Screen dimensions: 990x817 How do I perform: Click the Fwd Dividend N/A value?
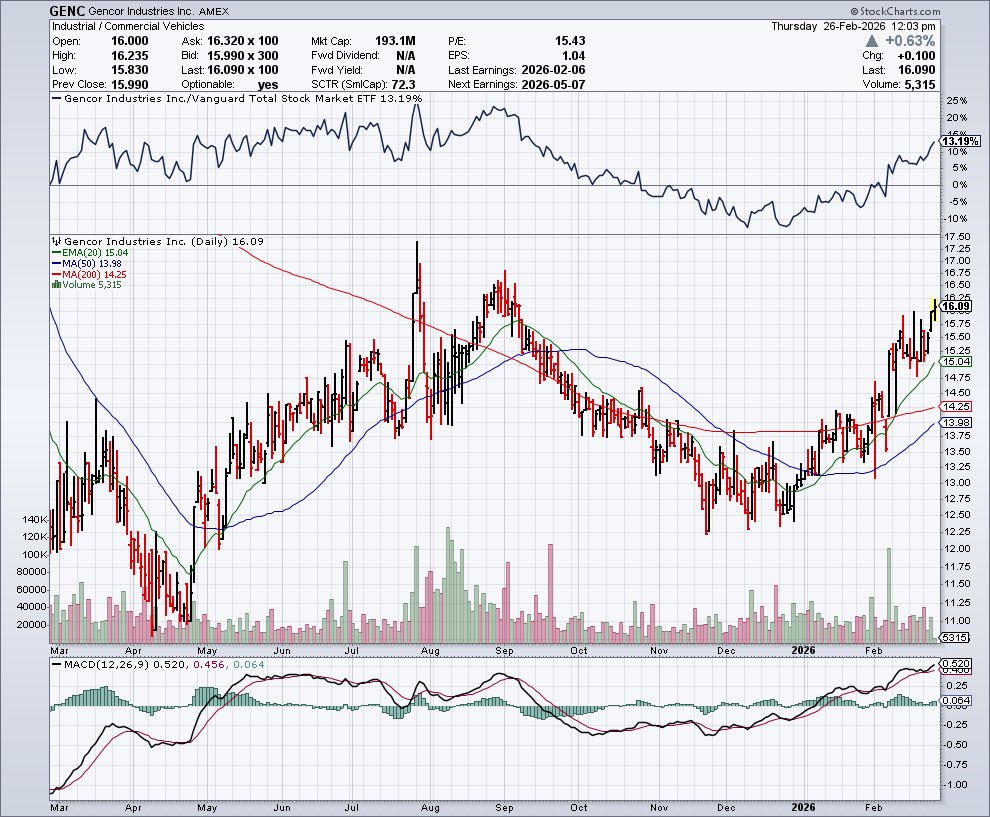(405, 56)
